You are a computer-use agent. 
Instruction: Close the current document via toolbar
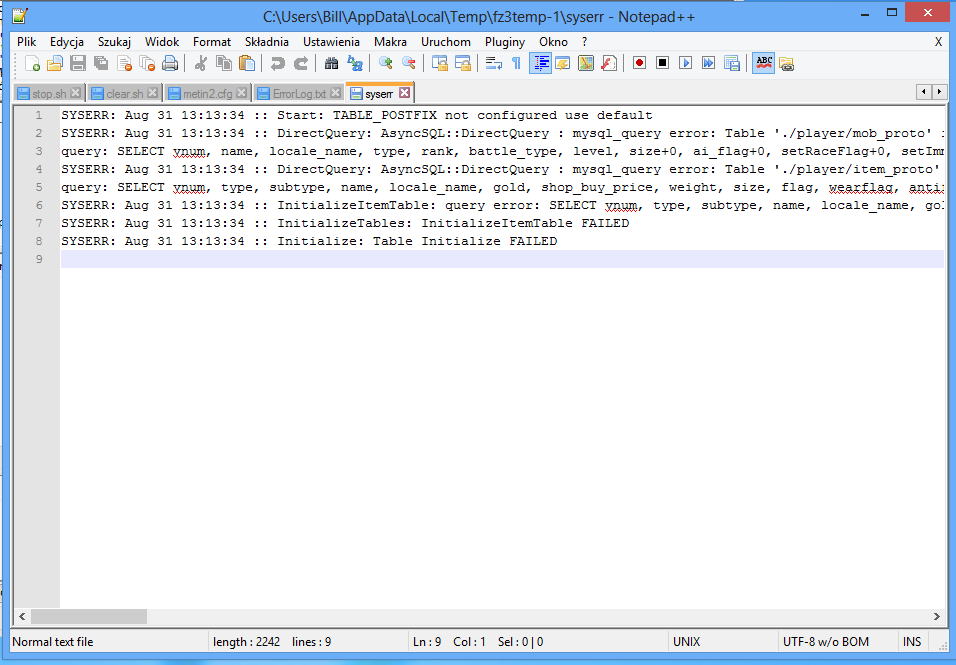click(124, 63)
